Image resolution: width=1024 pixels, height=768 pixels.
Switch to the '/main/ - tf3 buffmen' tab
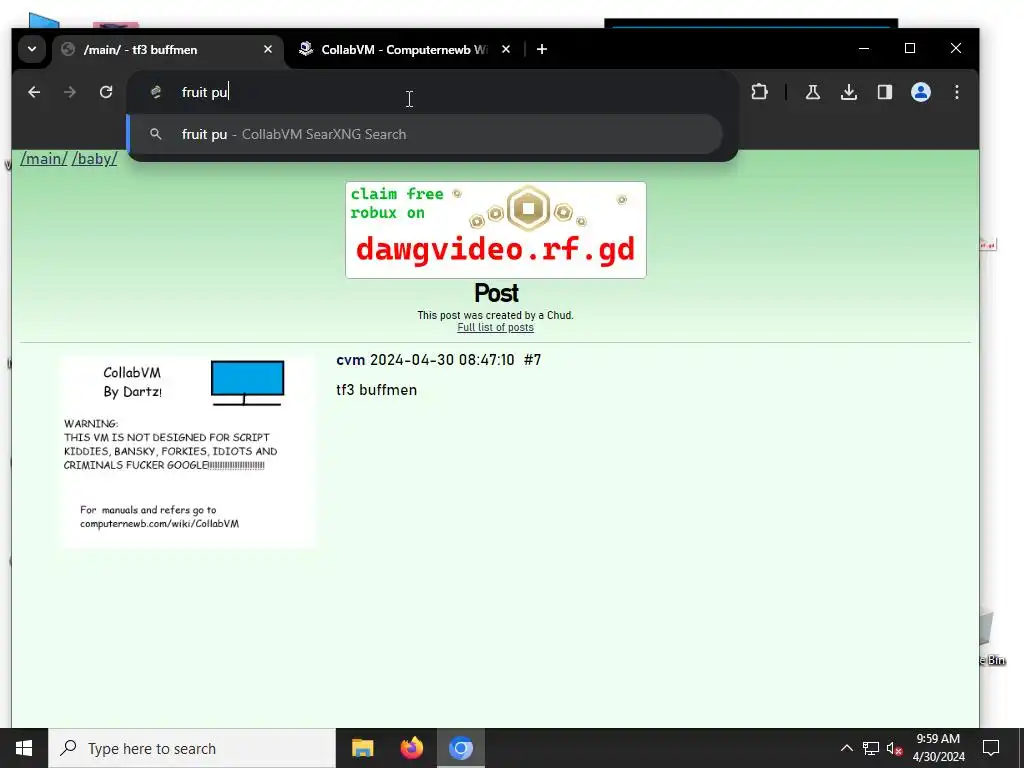[168, 50]
